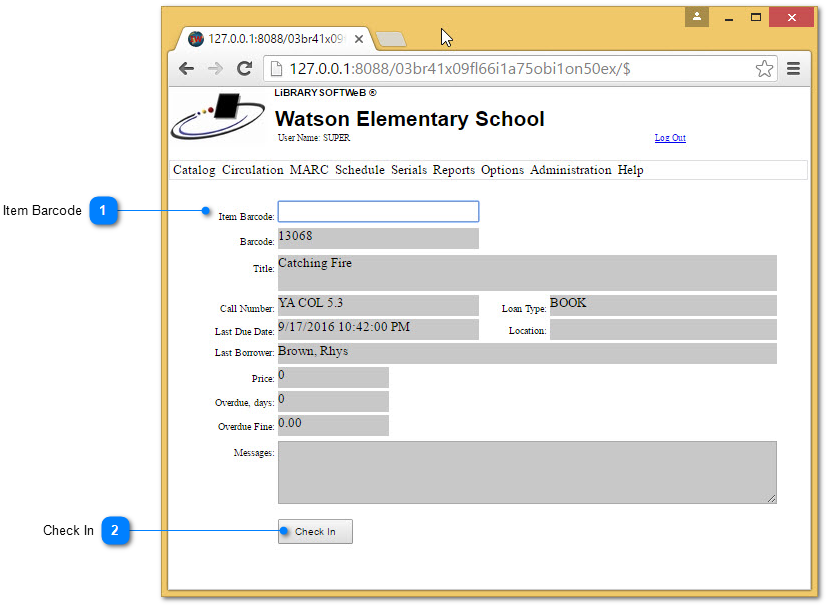Click the browser back arrow
This screenshot has height=607, width=828.
pos(186,69)
